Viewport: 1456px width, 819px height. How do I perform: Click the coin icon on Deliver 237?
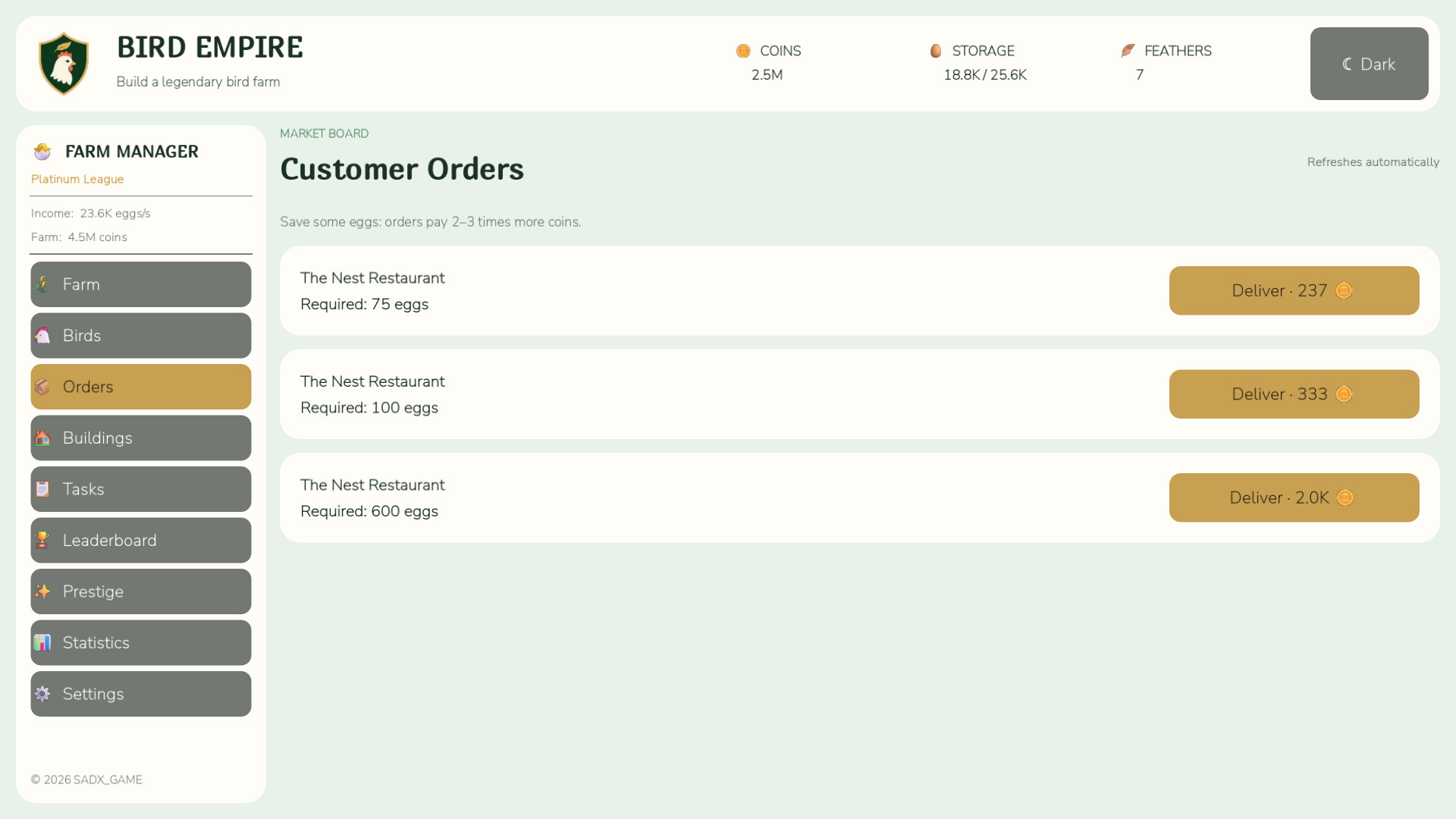(1344, 290)
